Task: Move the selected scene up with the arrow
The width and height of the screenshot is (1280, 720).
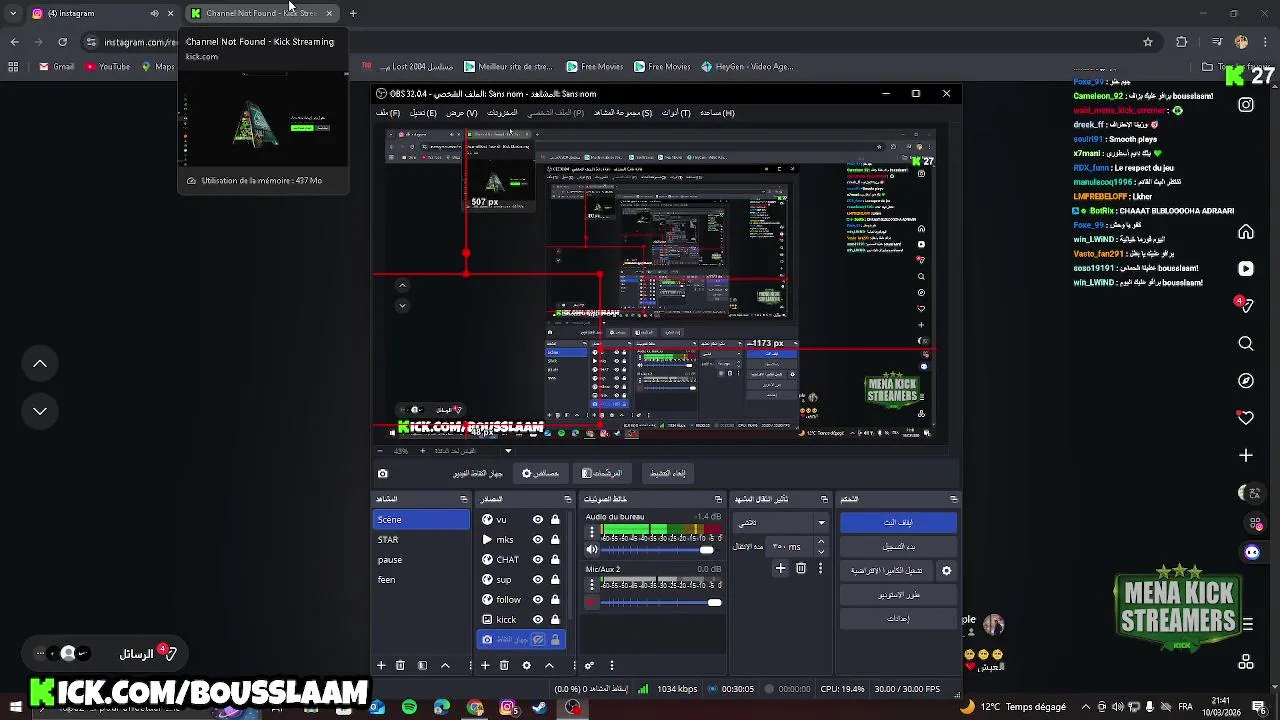Action: click(445, 665)
